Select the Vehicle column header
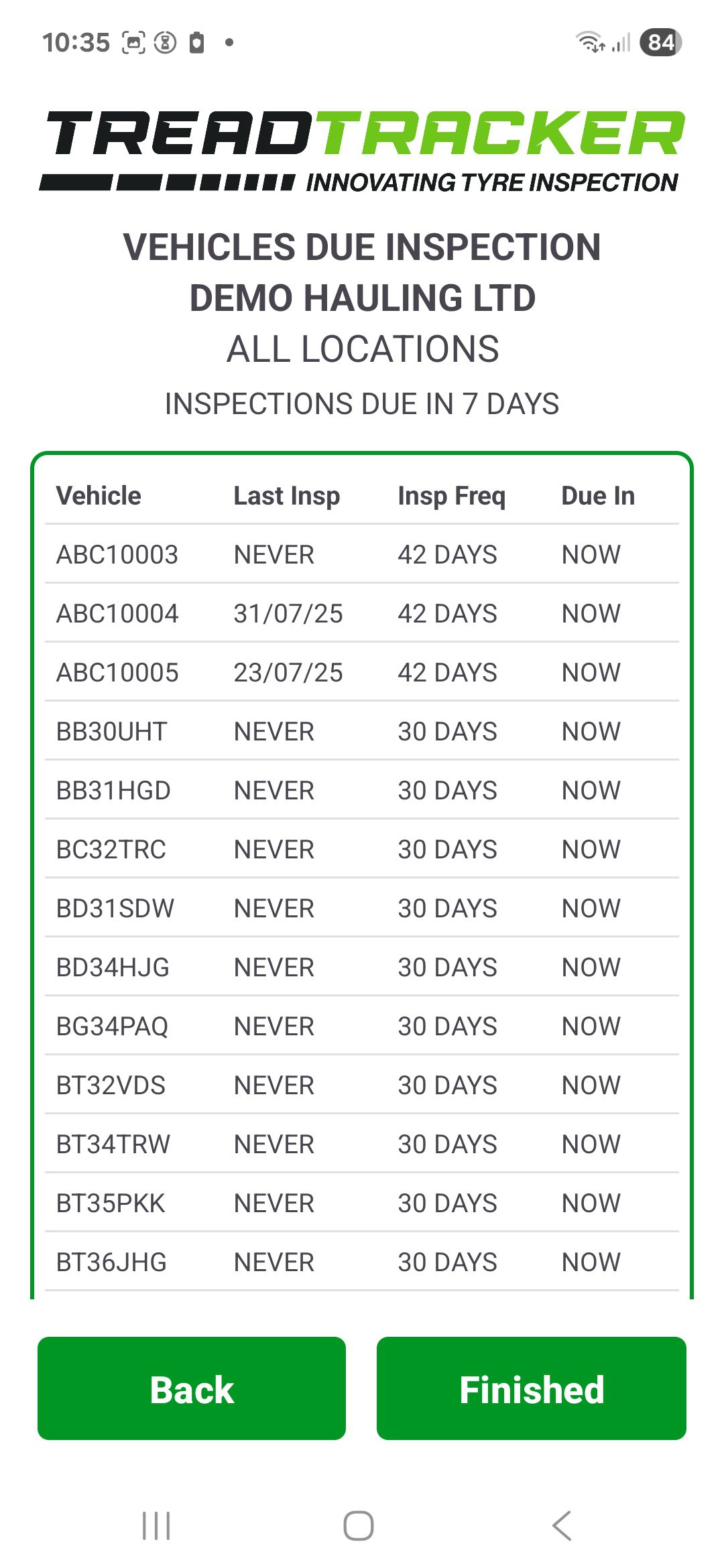The width and height of the screenshot is (724, 1568). click(x=99, y=496)
